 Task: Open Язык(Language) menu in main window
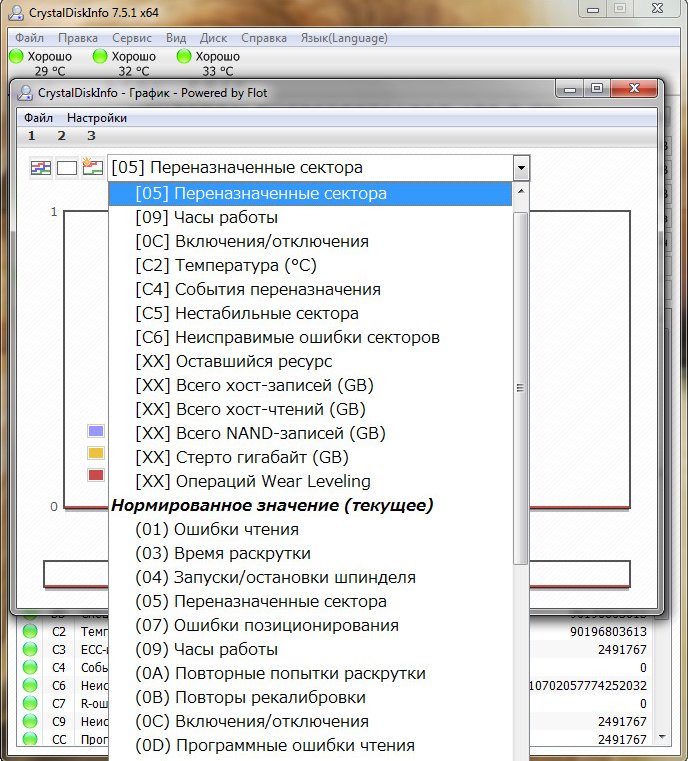pyautogui.click(x=344, y=38)
